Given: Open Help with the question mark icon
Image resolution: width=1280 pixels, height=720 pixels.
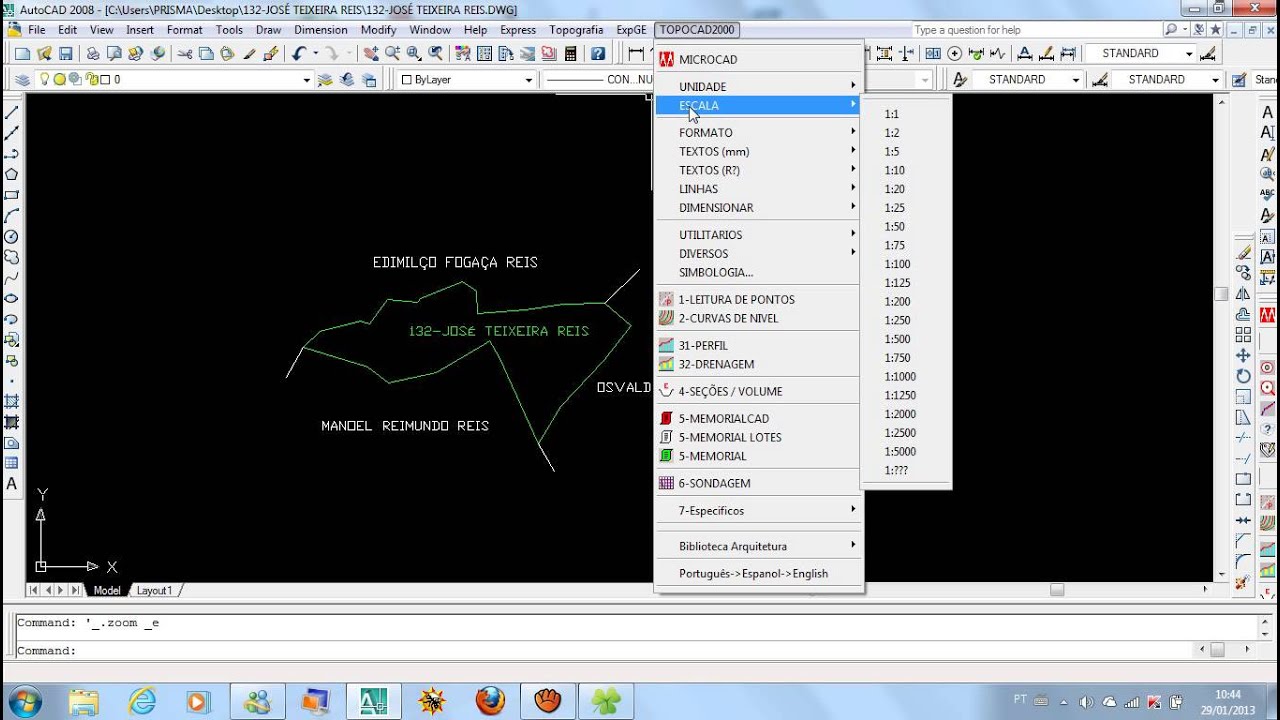Looking at the screenshot, I should [598, 54].
